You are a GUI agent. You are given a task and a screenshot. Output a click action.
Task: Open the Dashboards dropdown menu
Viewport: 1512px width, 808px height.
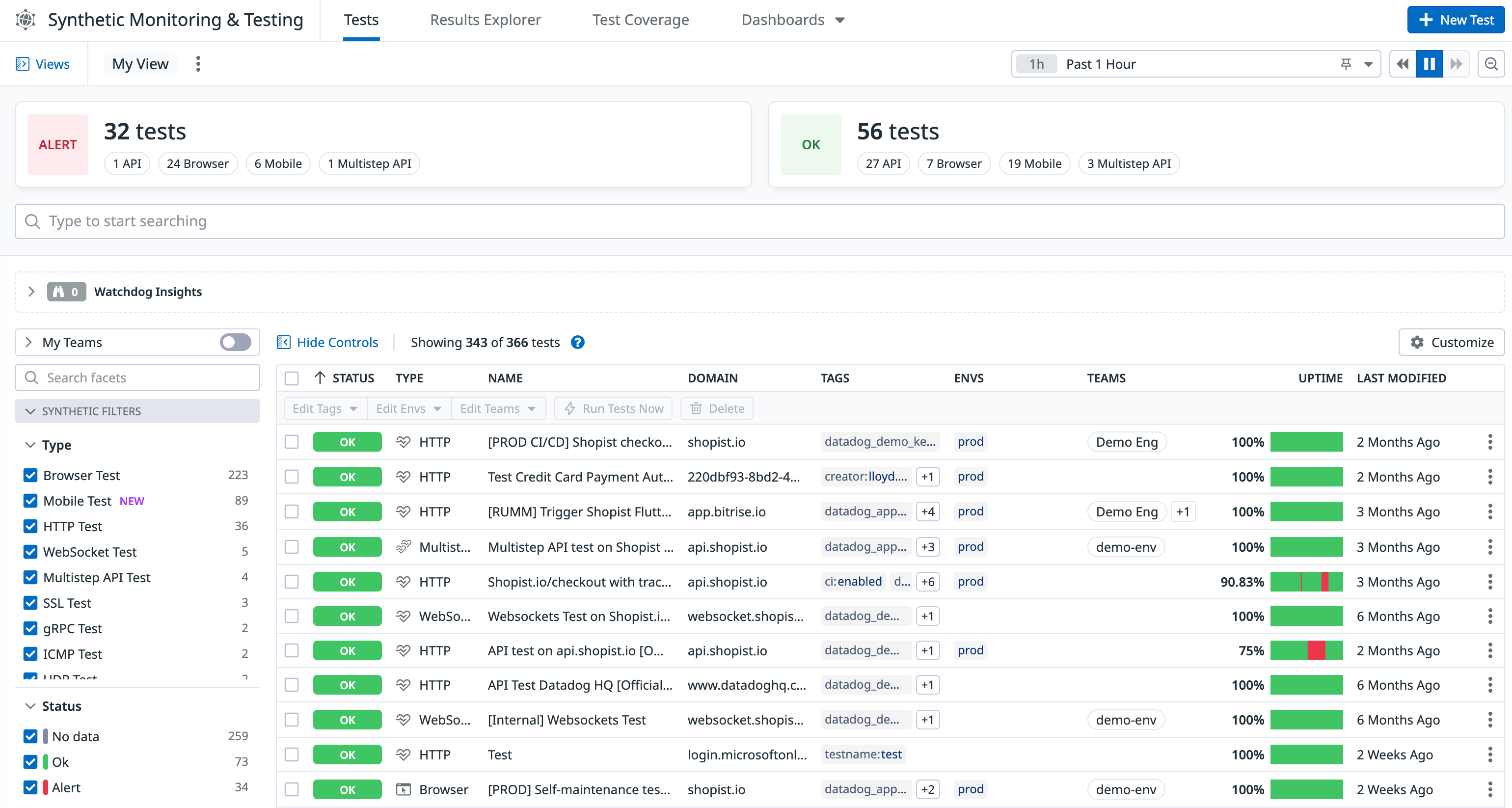pyautogui.click(x=792, y=20)
